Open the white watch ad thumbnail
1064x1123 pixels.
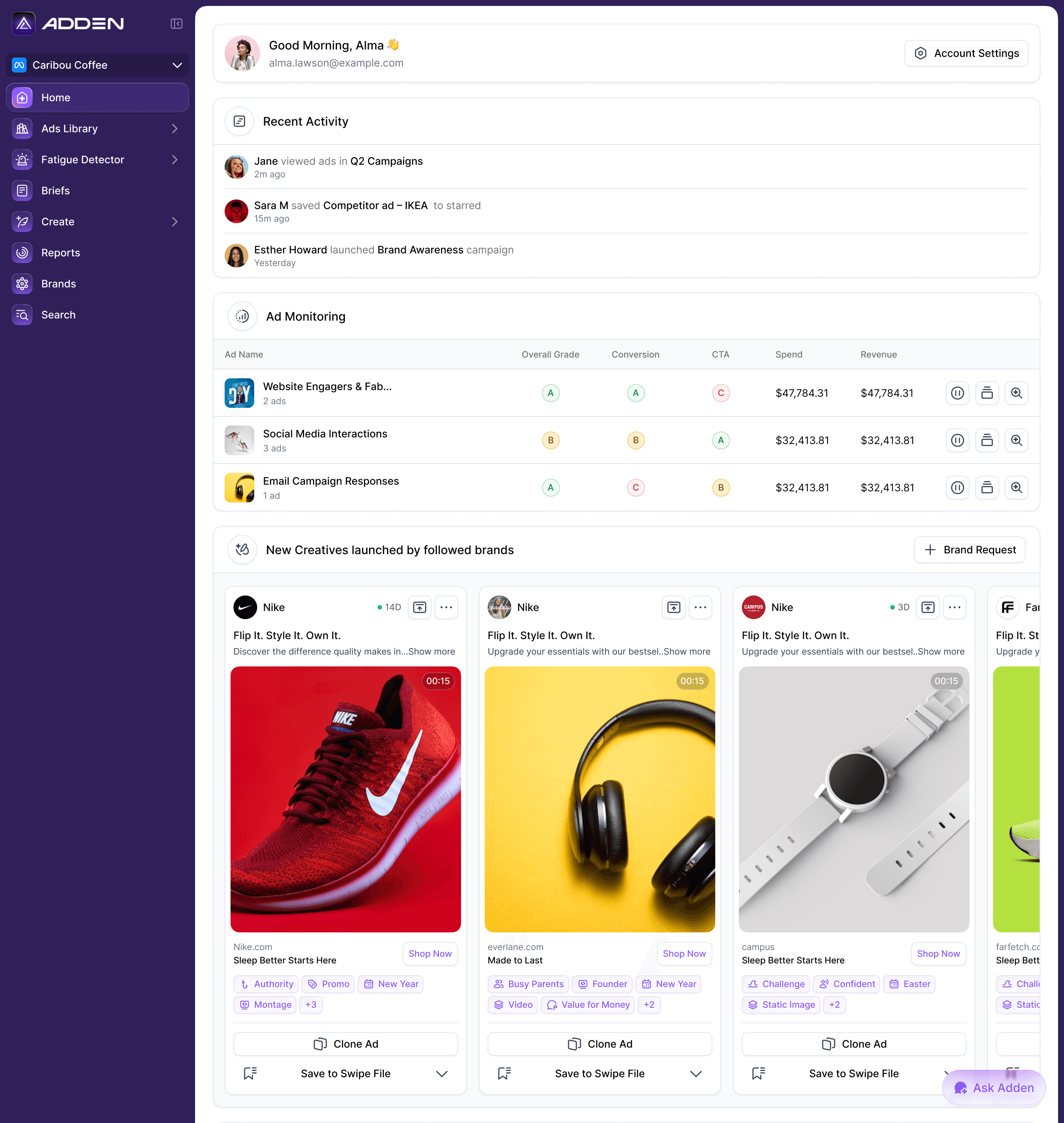point(853,800)
